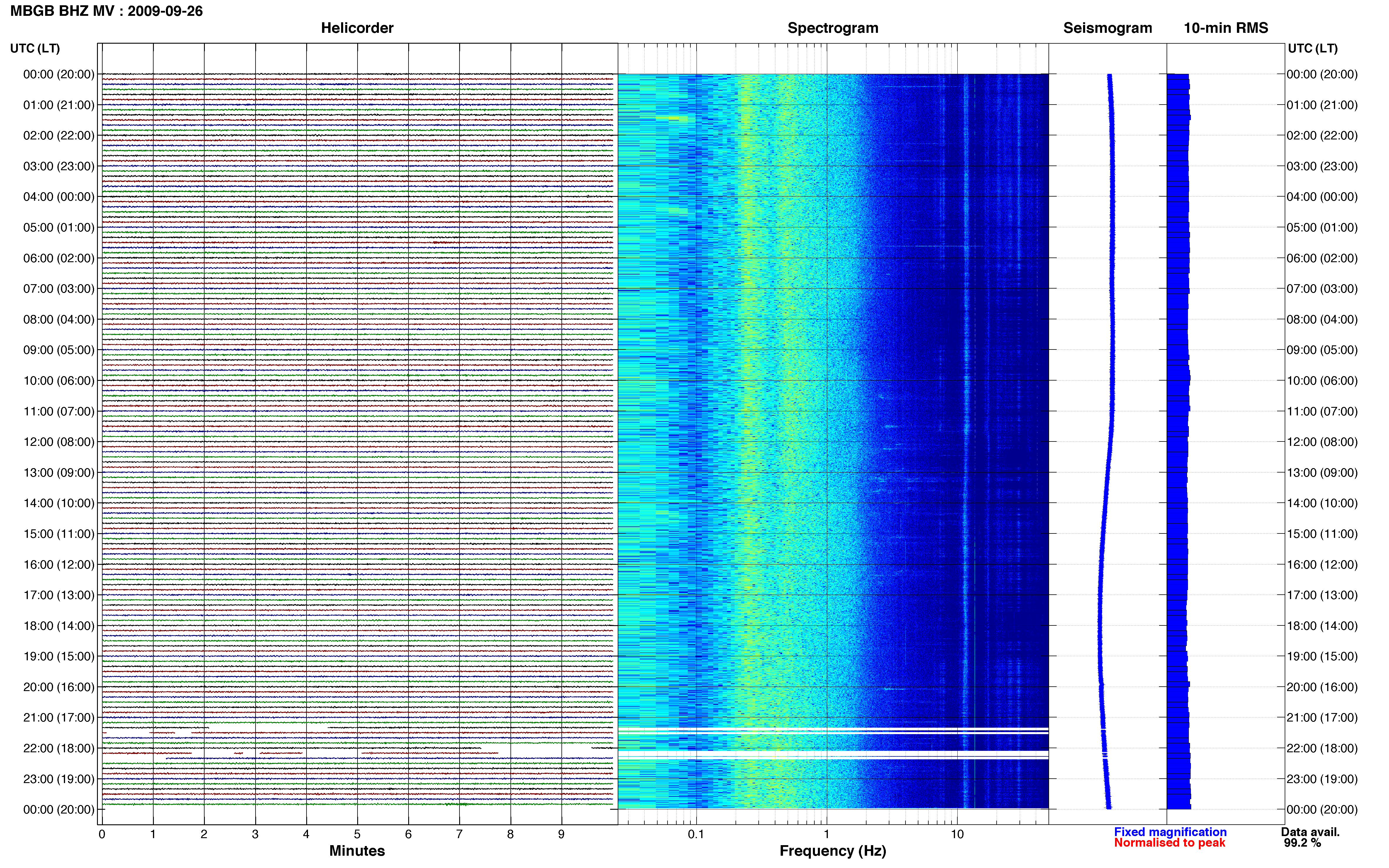Click the 'UTC (LT)' label above left time axis
Image resolution: width=1389 pixels, height=868 pixels.
(35, 48)
